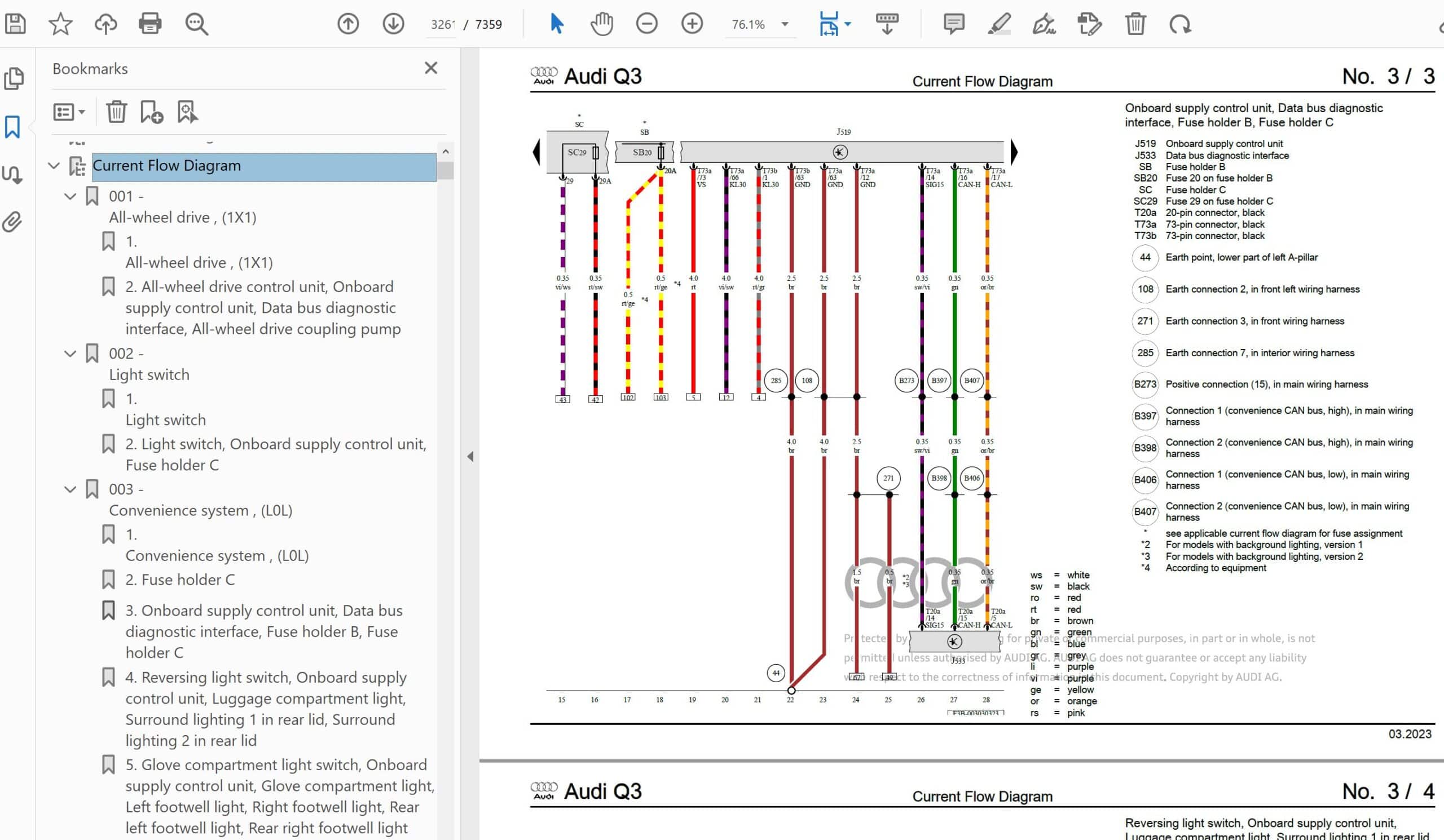The image size is (1444, 840).
Task: Select the Hand pan tool
Action: pyautogui.click(x=601, y=24)
